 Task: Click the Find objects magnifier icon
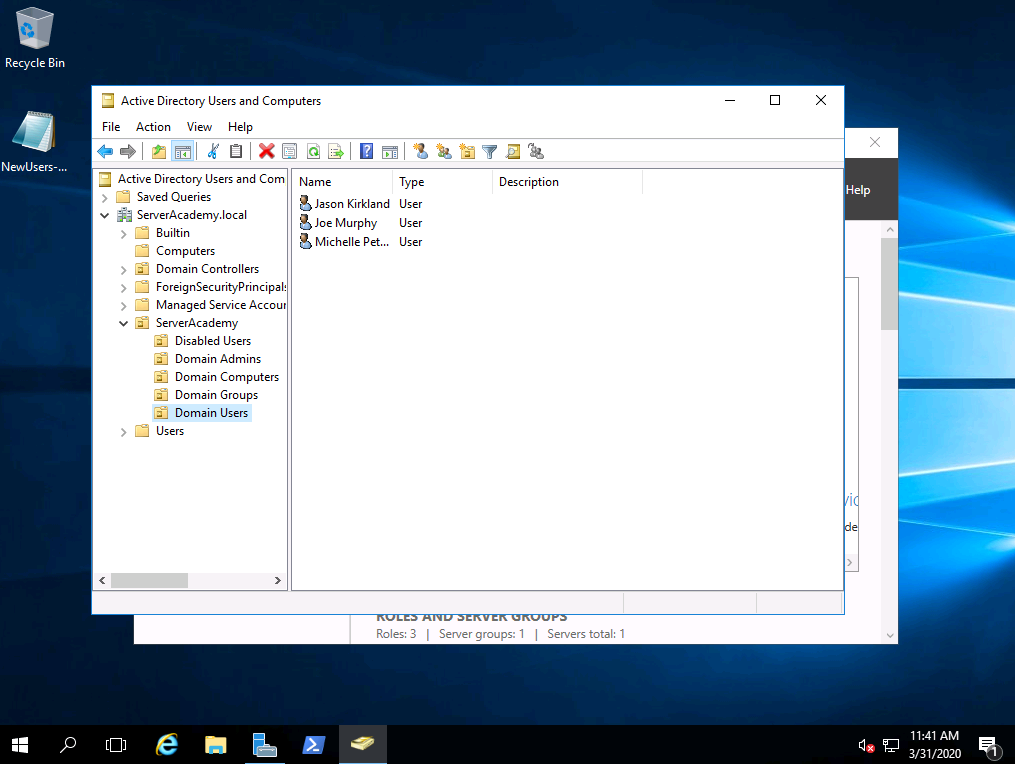click(513, 152)
